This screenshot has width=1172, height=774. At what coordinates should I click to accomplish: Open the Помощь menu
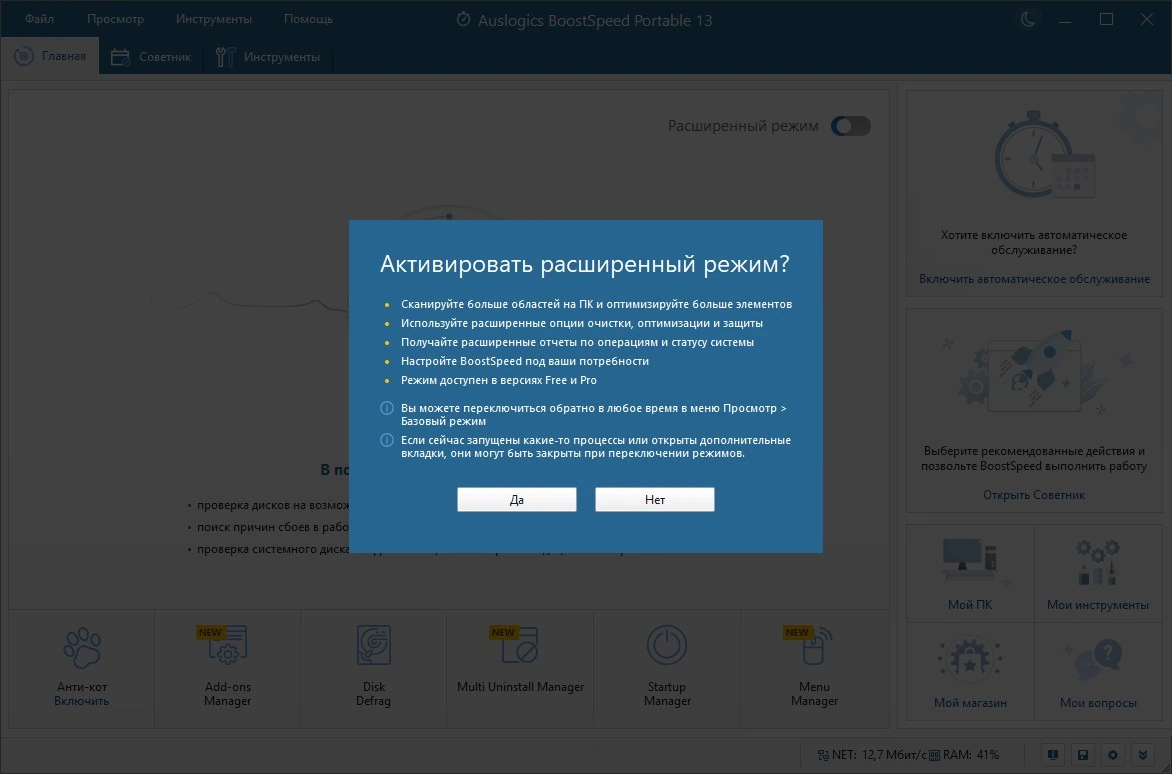click(x=308, y=19)
